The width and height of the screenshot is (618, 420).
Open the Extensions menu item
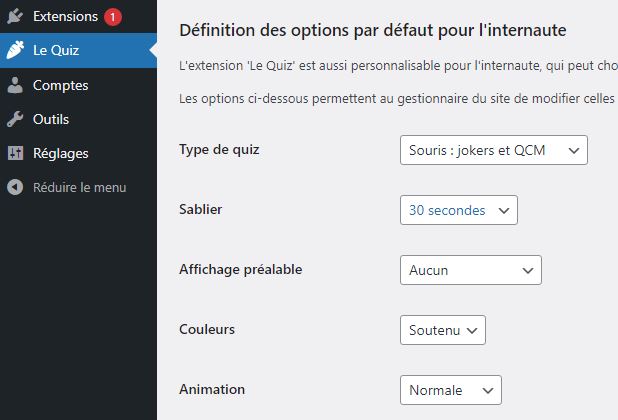point(65,17)
